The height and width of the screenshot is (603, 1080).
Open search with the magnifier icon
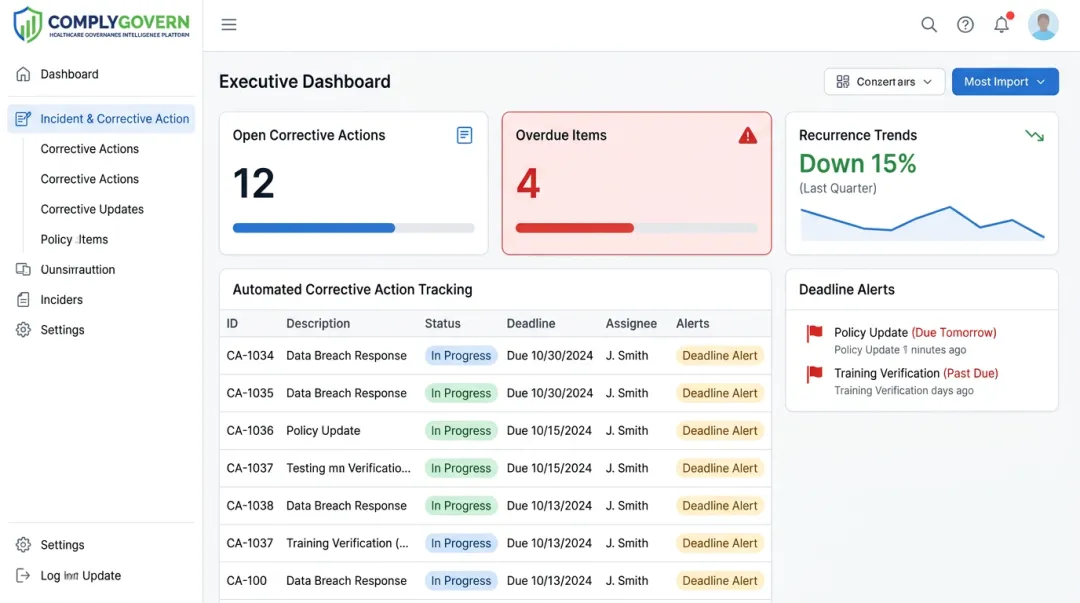pyautogui.click(x=928, y=25)
